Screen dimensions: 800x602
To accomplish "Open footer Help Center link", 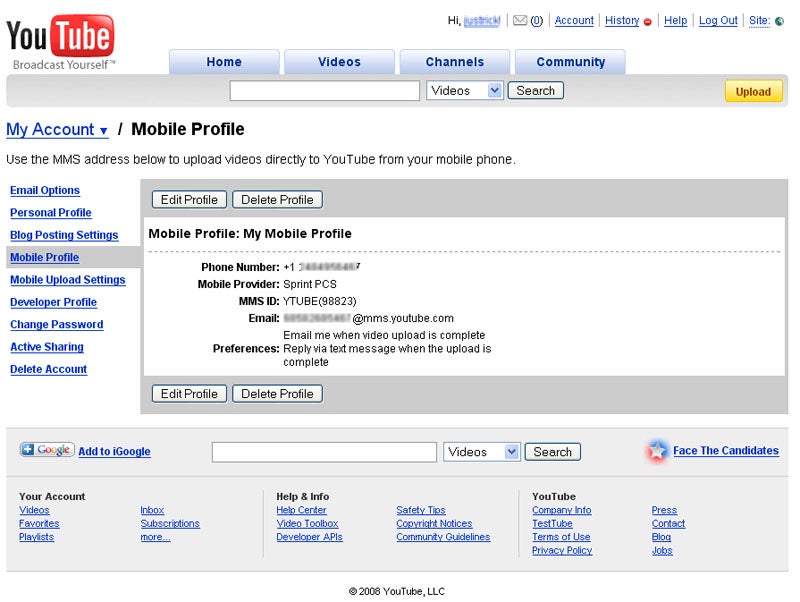I will (x=301, y=510).
